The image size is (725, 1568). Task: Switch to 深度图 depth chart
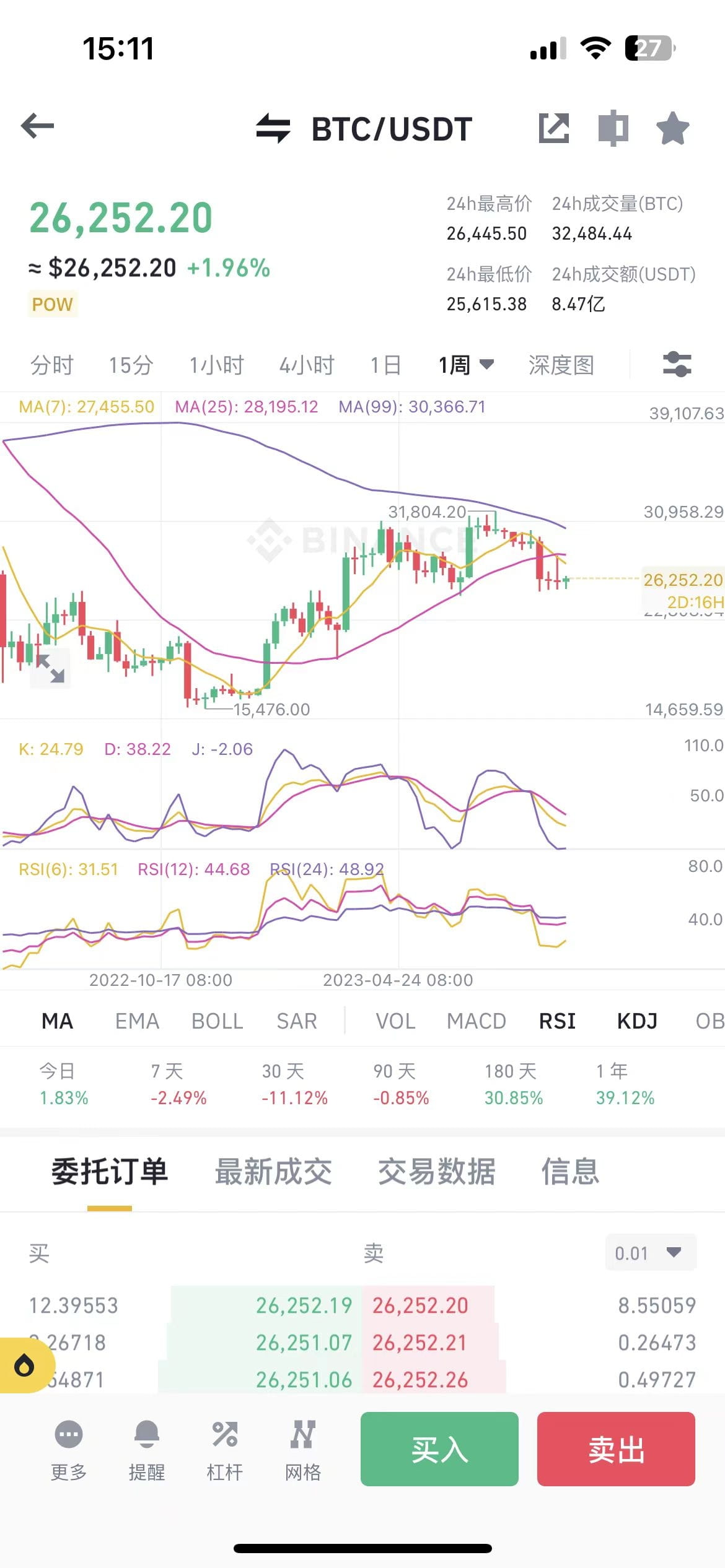point(561,365)
